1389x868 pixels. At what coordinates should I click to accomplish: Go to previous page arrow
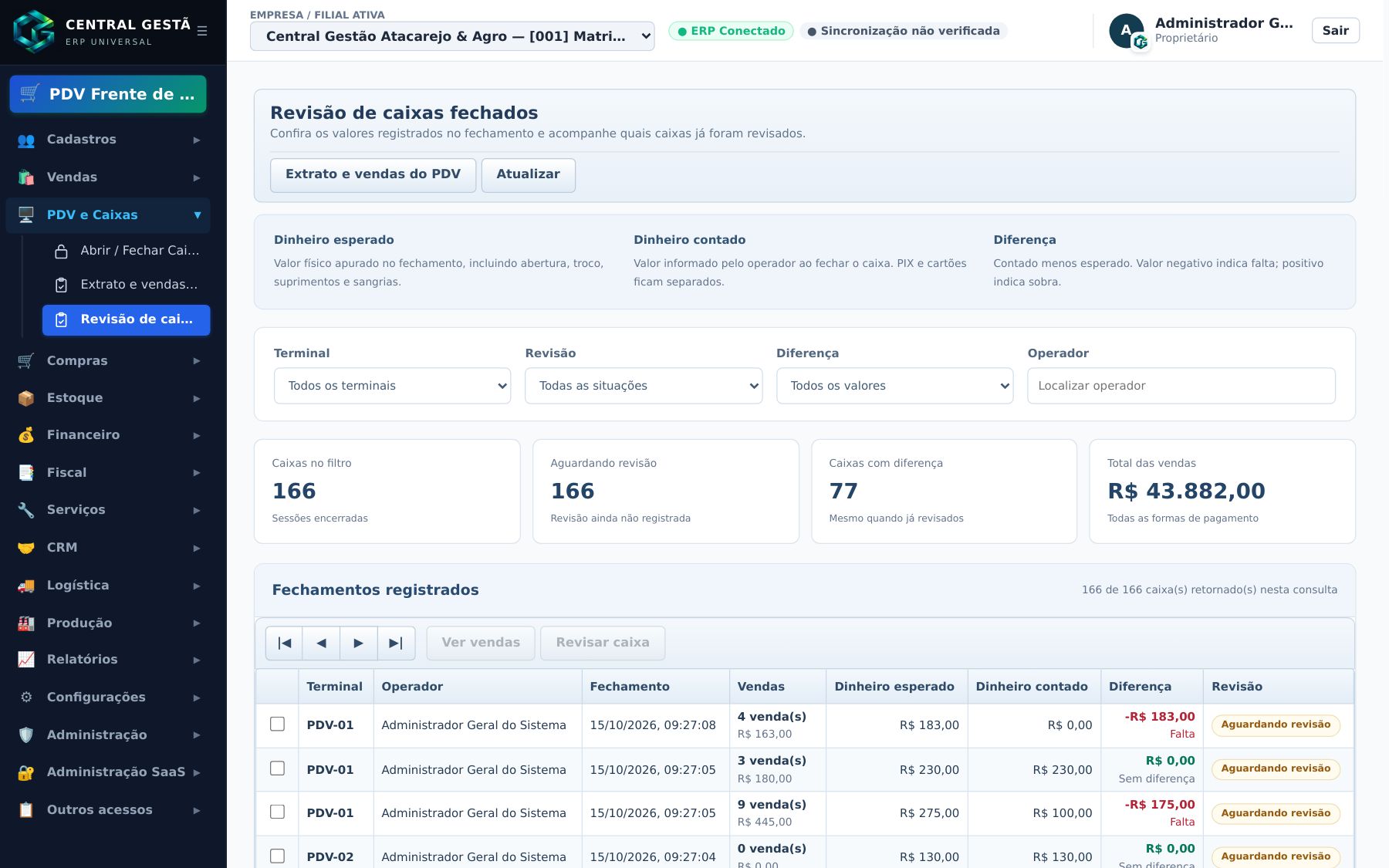click(321, 643)
